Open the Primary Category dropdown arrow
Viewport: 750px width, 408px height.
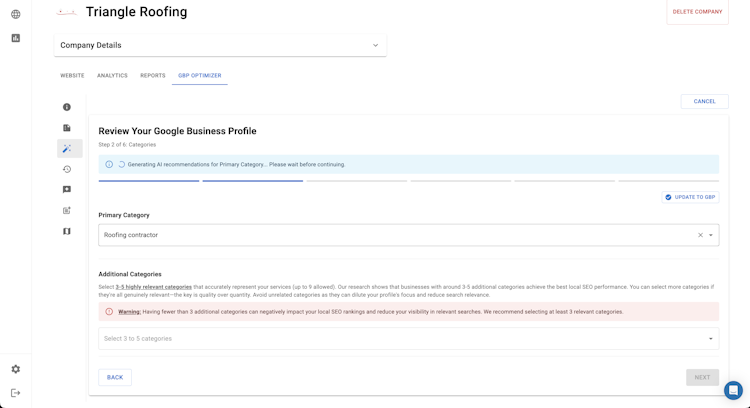click(711, 235)
